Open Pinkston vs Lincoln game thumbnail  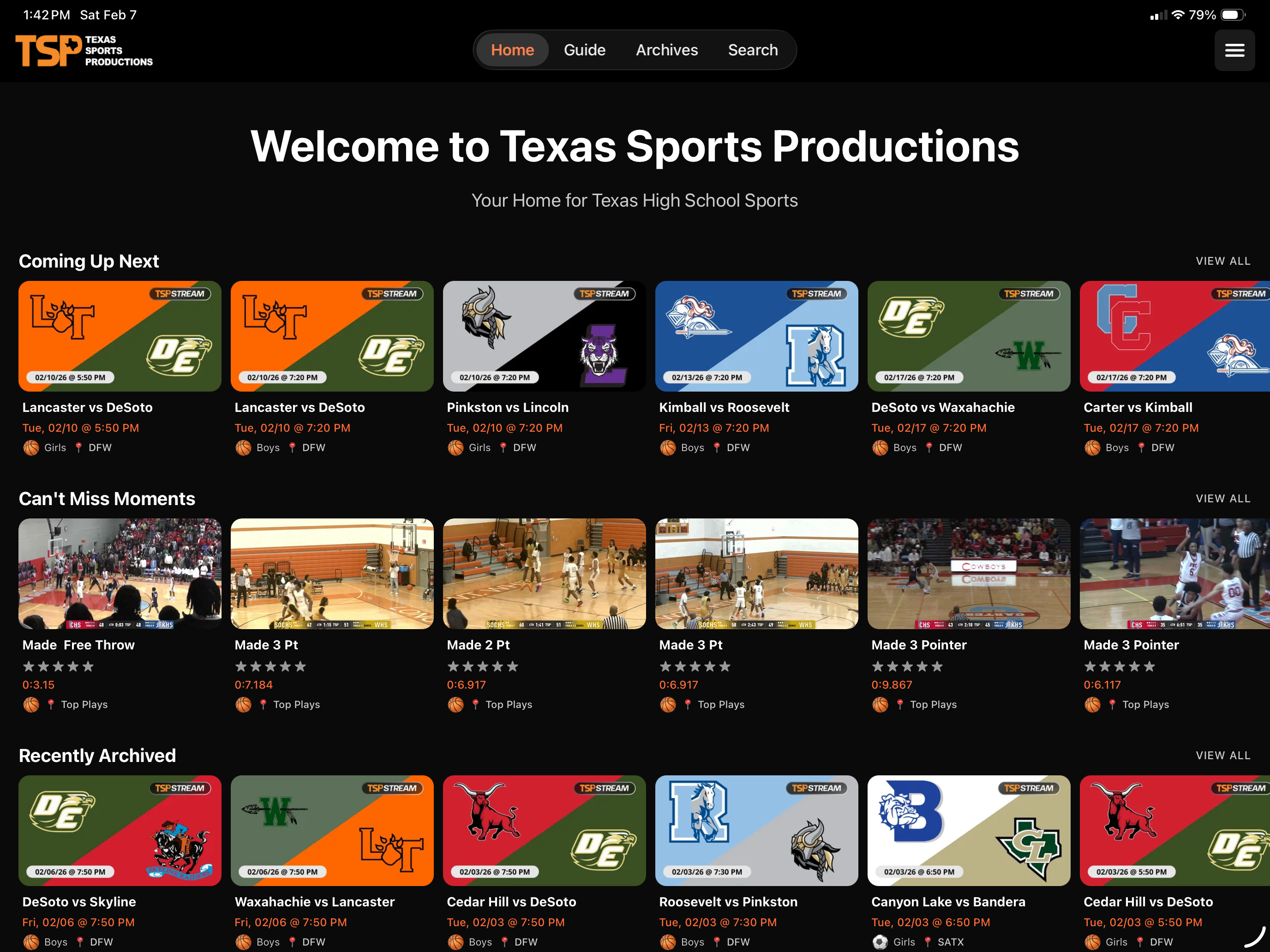(544, 336)
